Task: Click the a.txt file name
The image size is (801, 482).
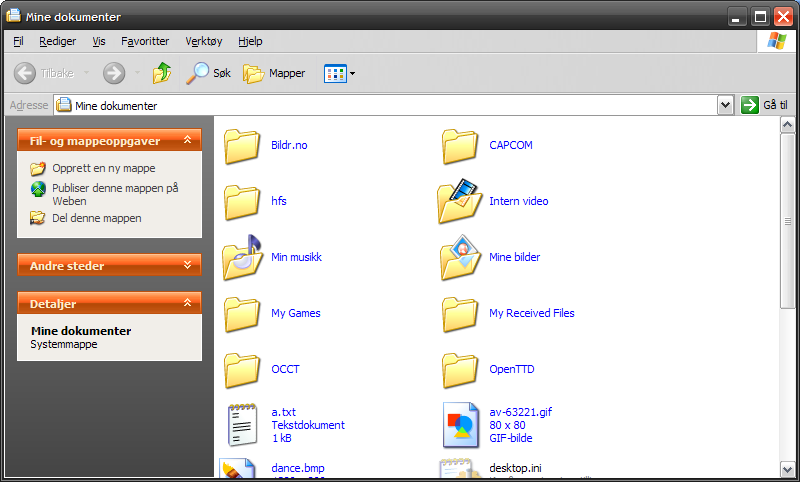Action: click(x=284, y=412)
